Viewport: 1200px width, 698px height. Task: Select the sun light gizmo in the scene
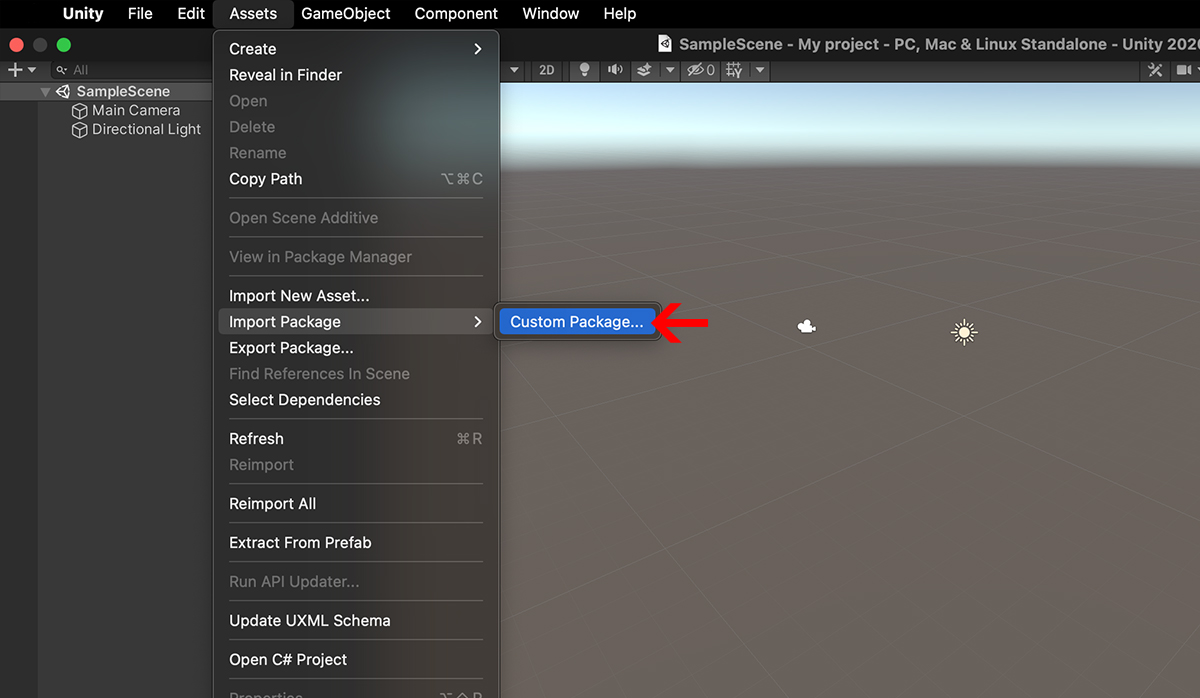click(963, 333)
